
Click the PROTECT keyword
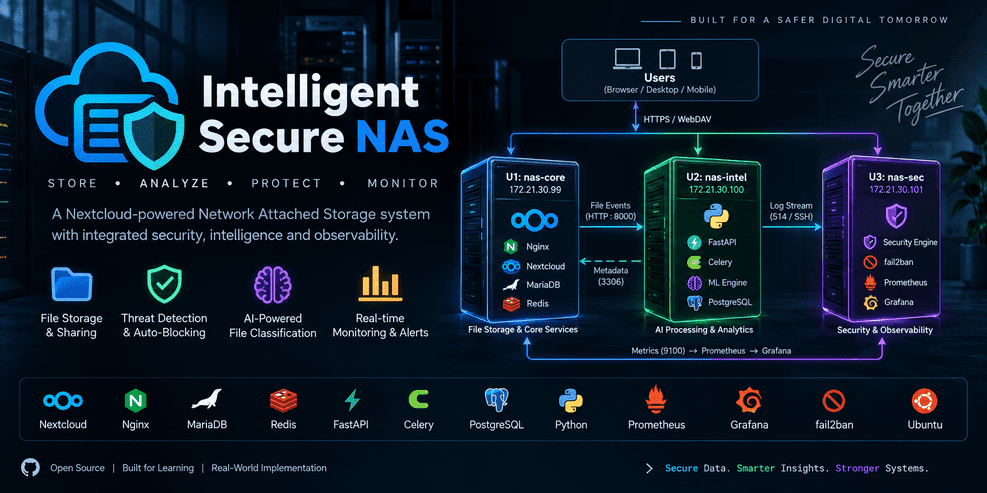(x=286, y=183)
